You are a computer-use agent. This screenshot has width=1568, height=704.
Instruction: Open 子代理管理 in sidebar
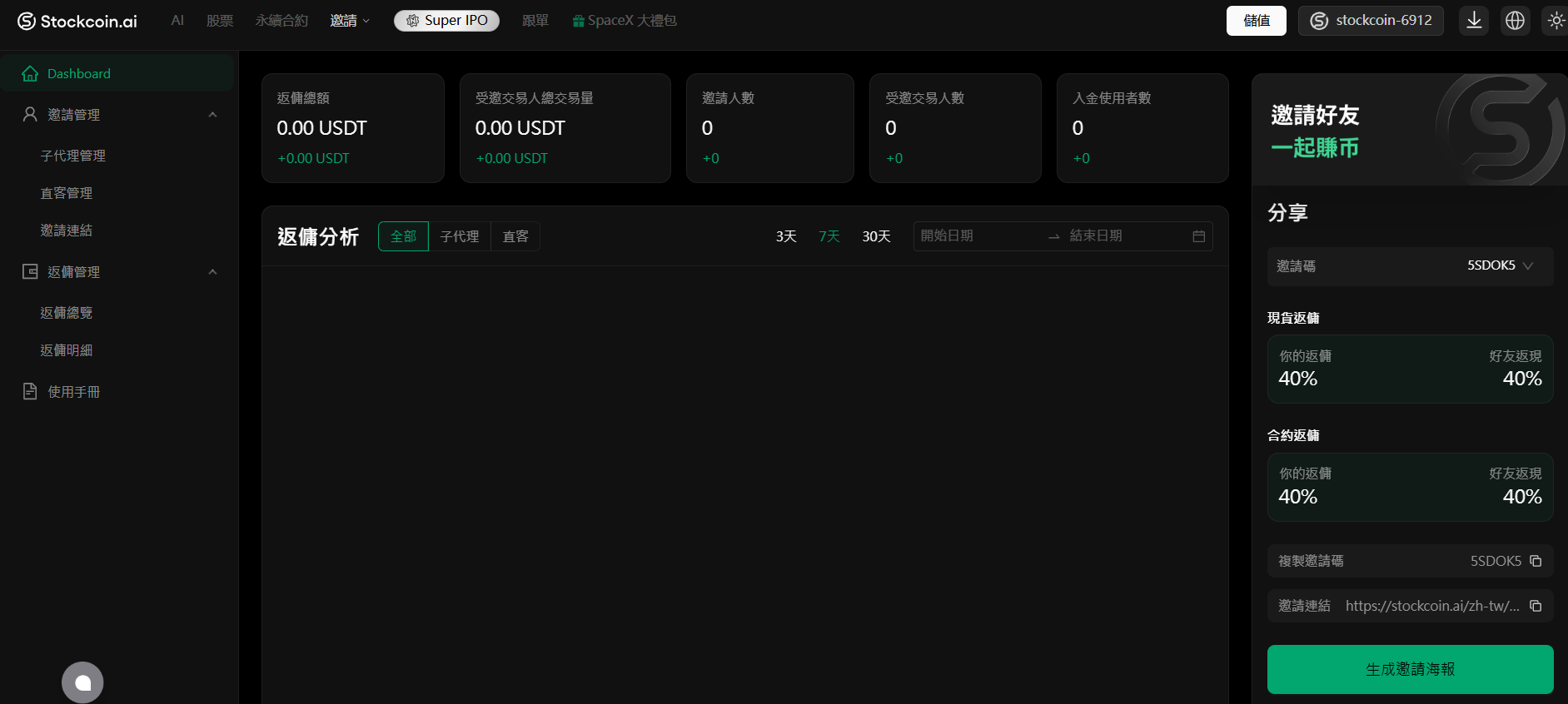(73, 156)
